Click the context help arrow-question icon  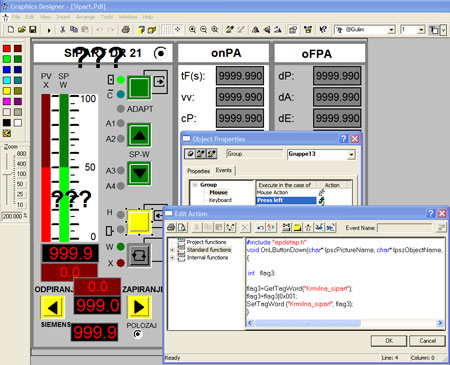[x=323, y=30]
